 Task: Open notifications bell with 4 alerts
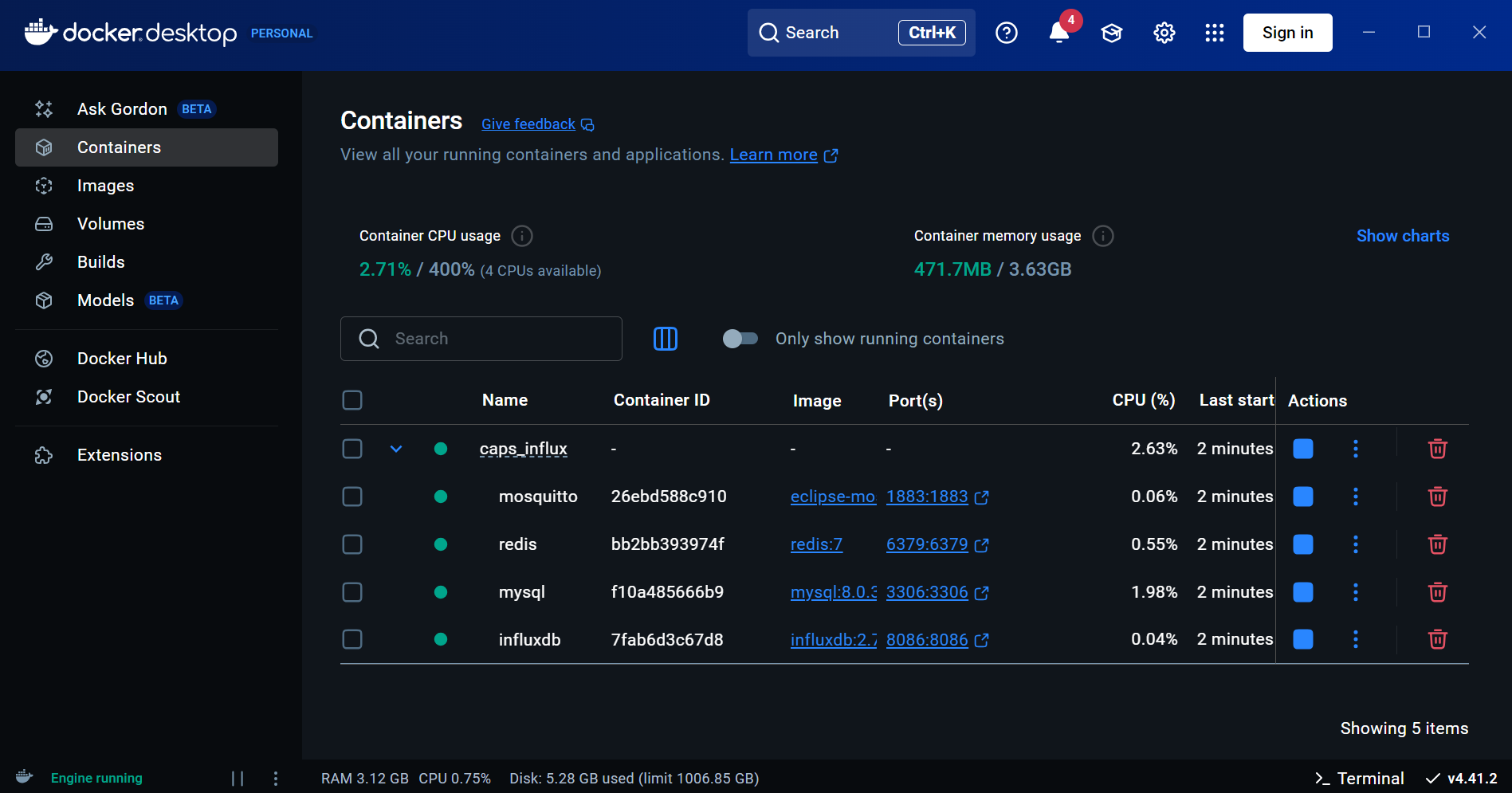1059,33
